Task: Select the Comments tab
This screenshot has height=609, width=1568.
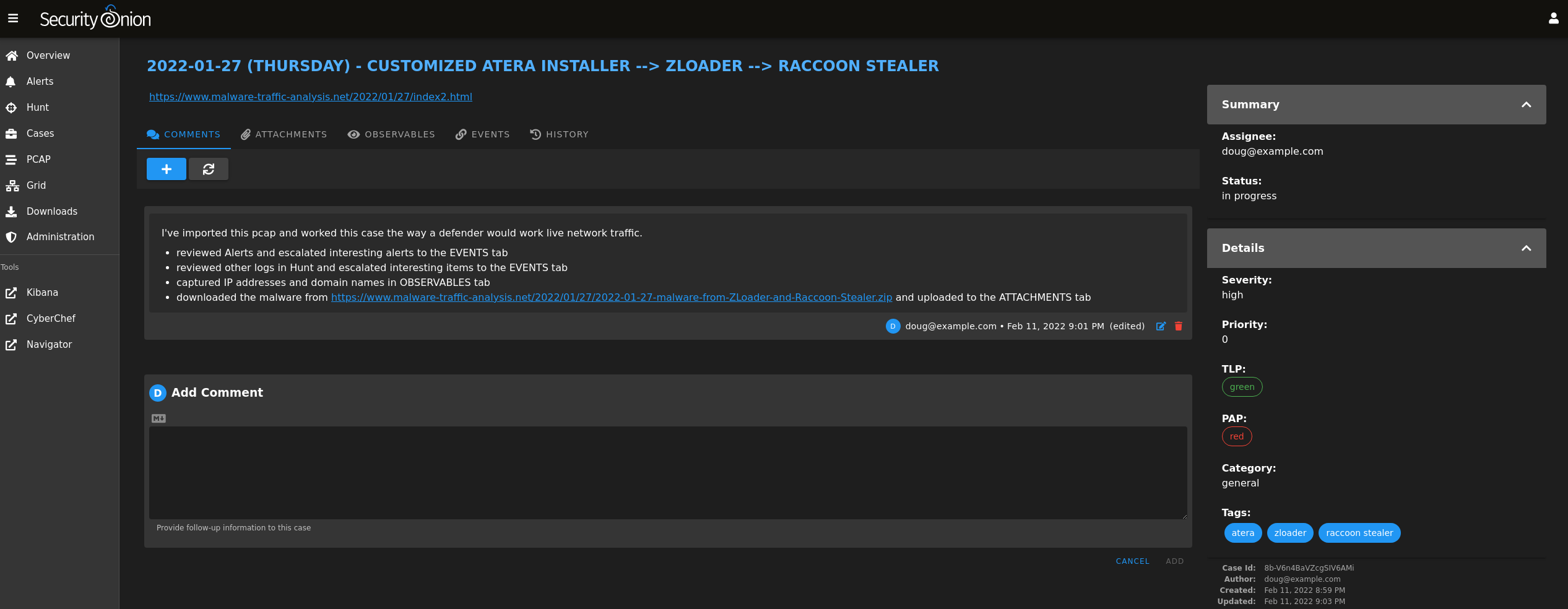Action: (184, 134)
